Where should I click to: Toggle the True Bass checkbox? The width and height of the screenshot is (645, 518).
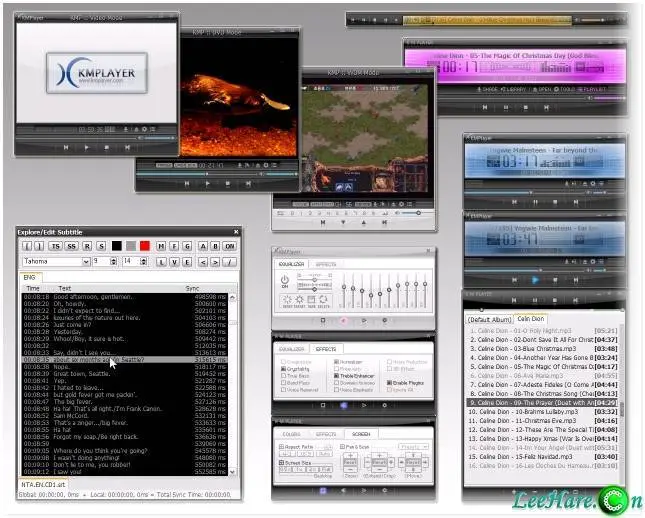[x=283, y=376]
